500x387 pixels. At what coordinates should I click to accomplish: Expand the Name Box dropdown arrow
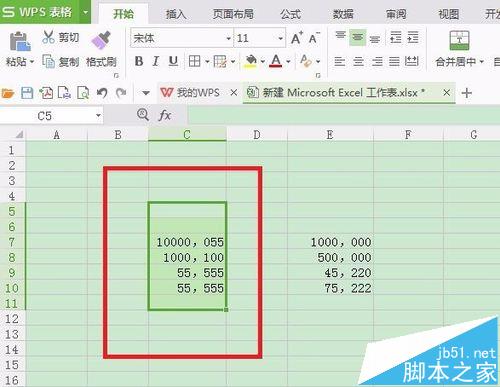click(98, 116)
